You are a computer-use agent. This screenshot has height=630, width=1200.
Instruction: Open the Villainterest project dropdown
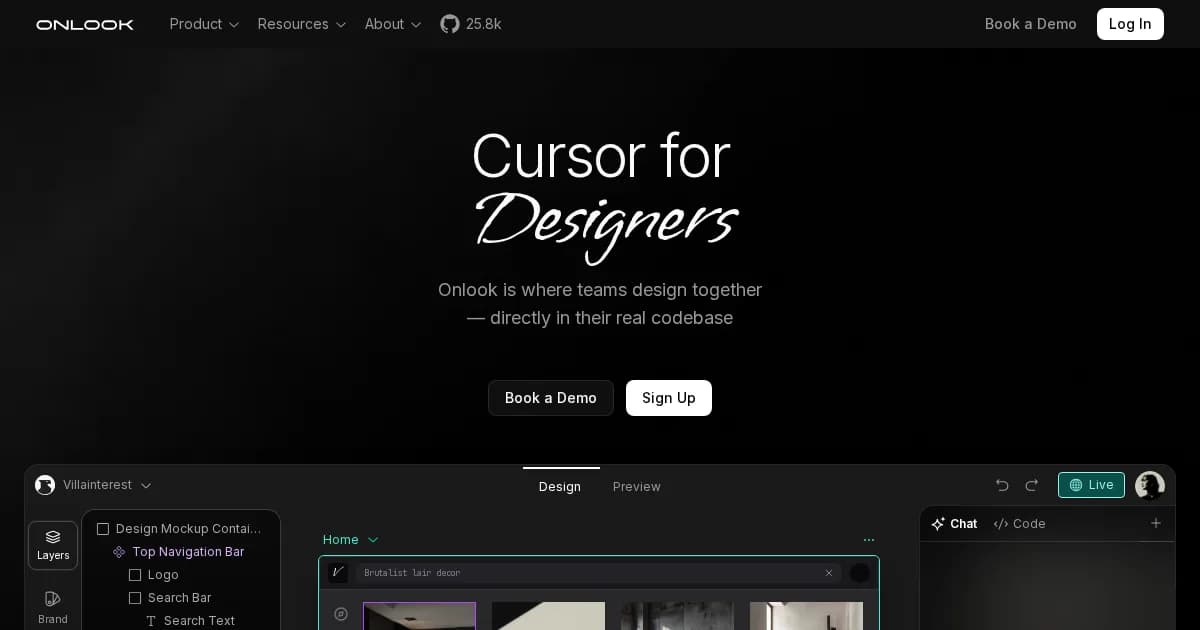(x=108, y=485)
